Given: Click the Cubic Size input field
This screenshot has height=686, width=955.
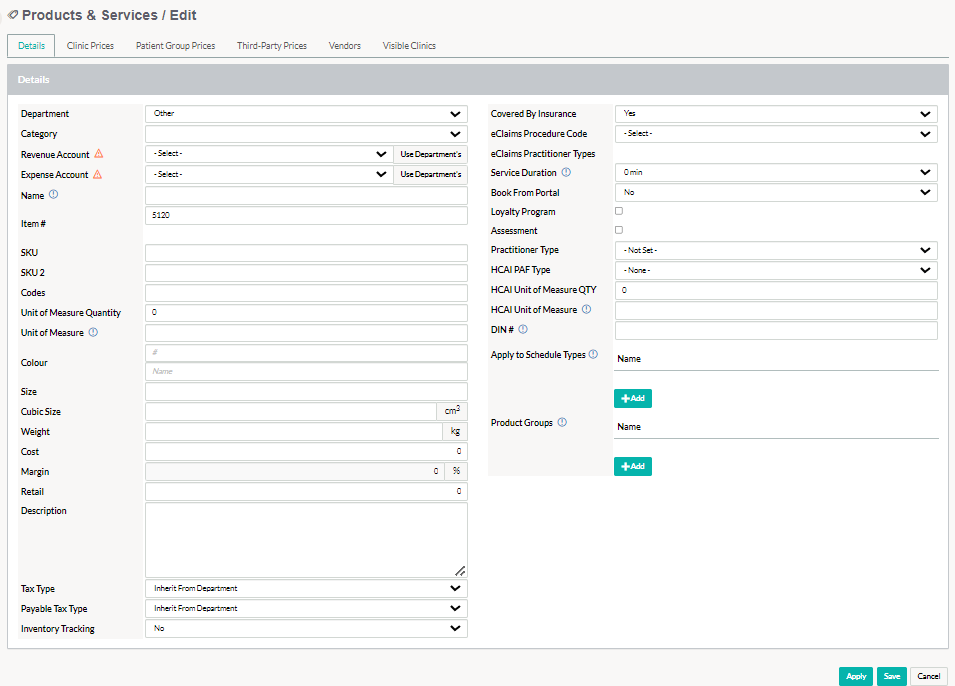Looking at the screenshot, I should click(291, 412).
